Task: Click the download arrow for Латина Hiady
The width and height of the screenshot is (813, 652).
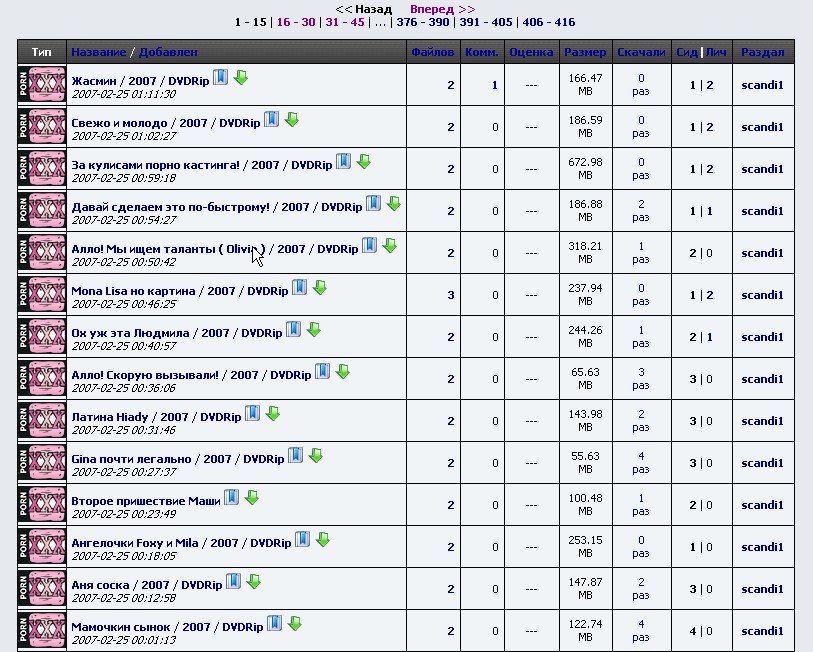Action: tap(273, 413)
